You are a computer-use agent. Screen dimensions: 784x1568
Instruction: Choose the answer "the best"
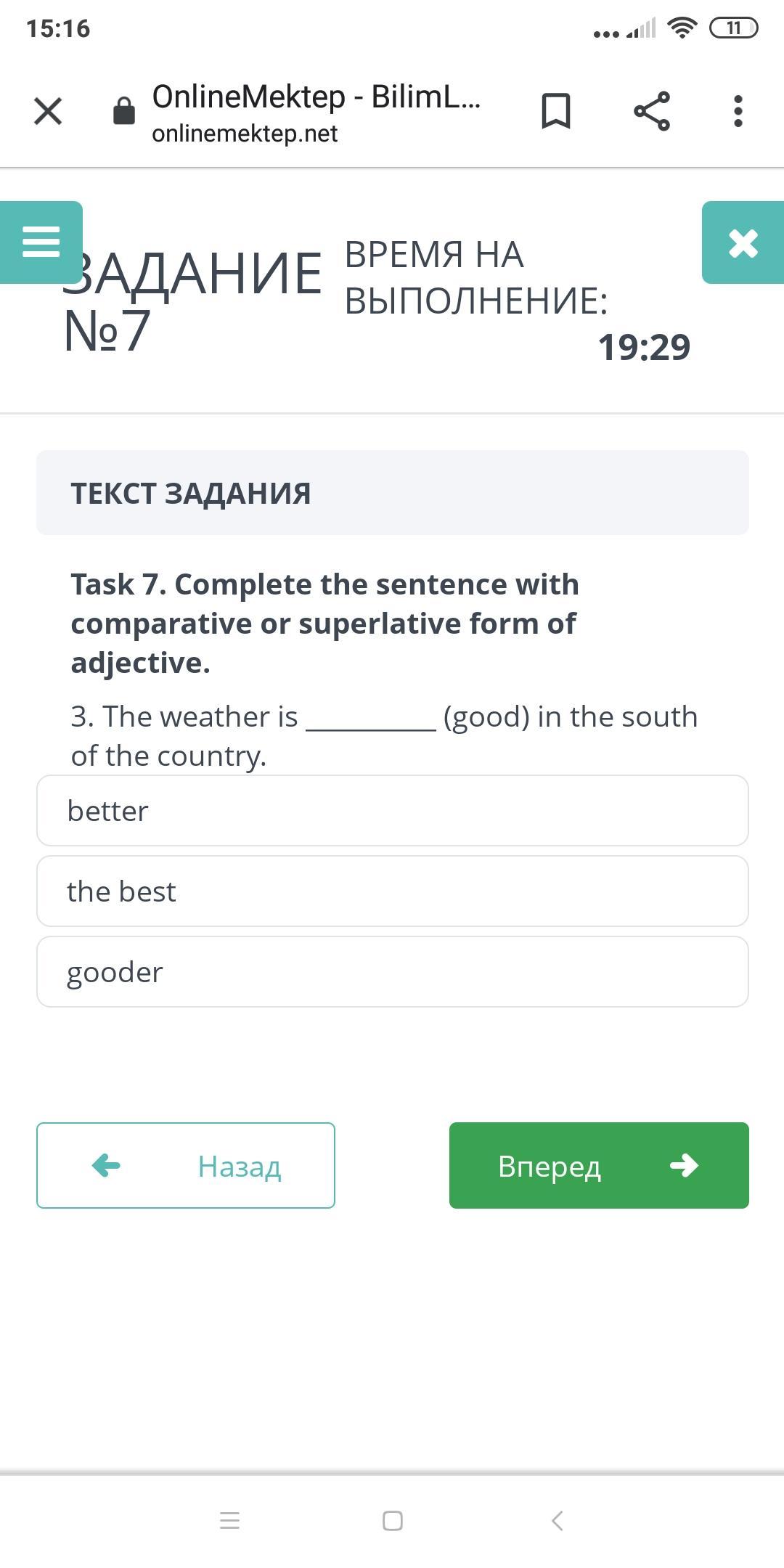click(392, 891)
